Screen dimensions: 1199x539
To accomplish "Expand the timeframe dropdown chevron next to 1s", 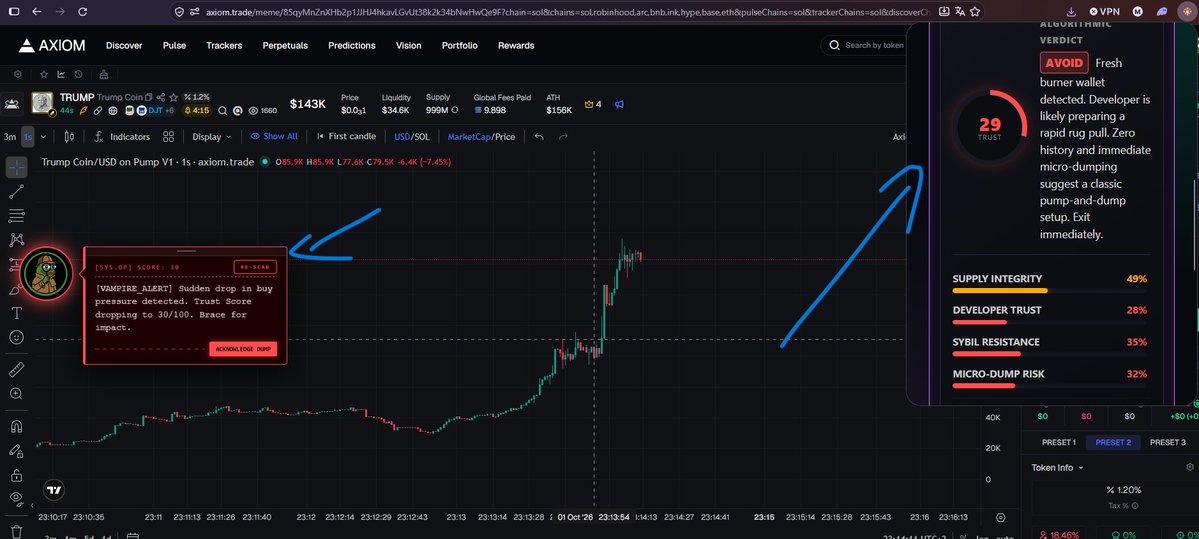I will (44, 137).
